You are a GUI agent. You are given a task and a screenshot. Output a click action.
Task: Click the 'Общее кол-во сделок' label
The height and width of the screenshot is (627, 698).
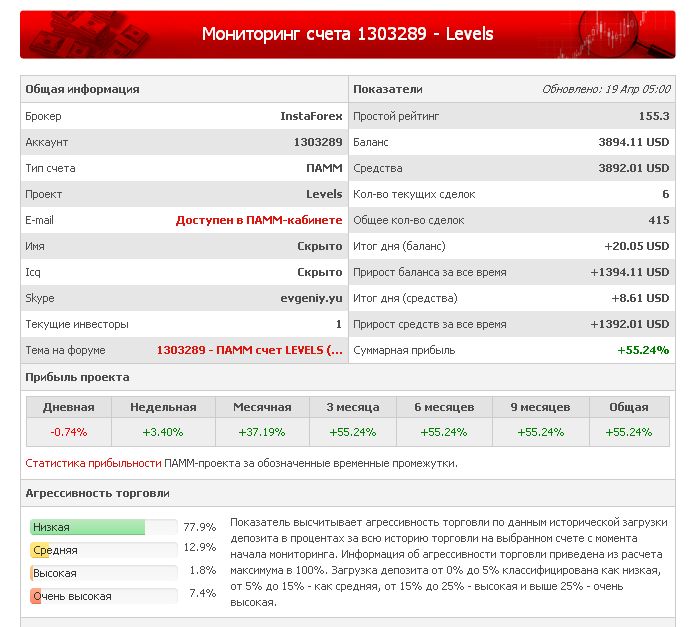click(409, 220)
